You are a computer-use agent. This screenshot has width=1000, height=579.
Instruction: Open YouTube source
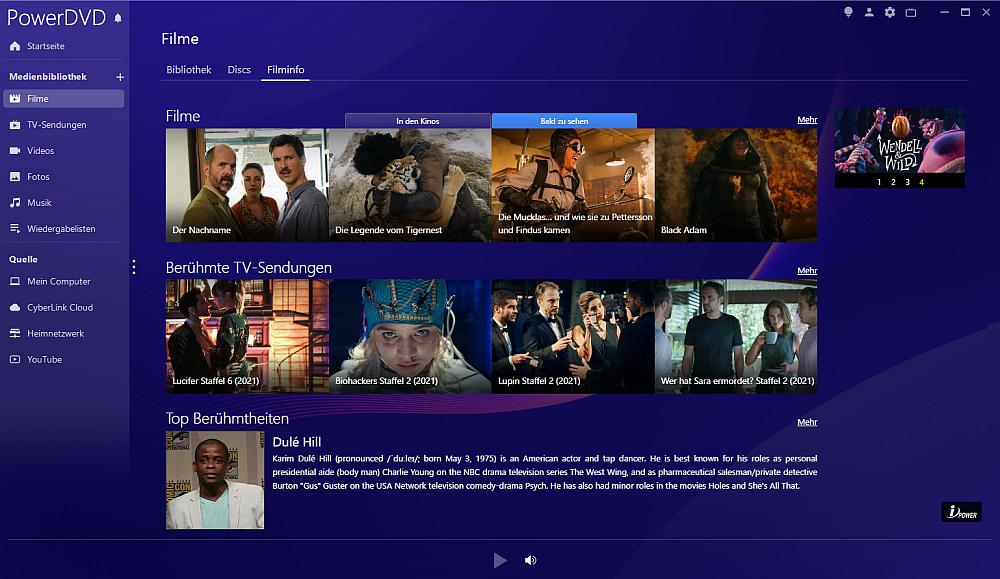tap(63, 359)
